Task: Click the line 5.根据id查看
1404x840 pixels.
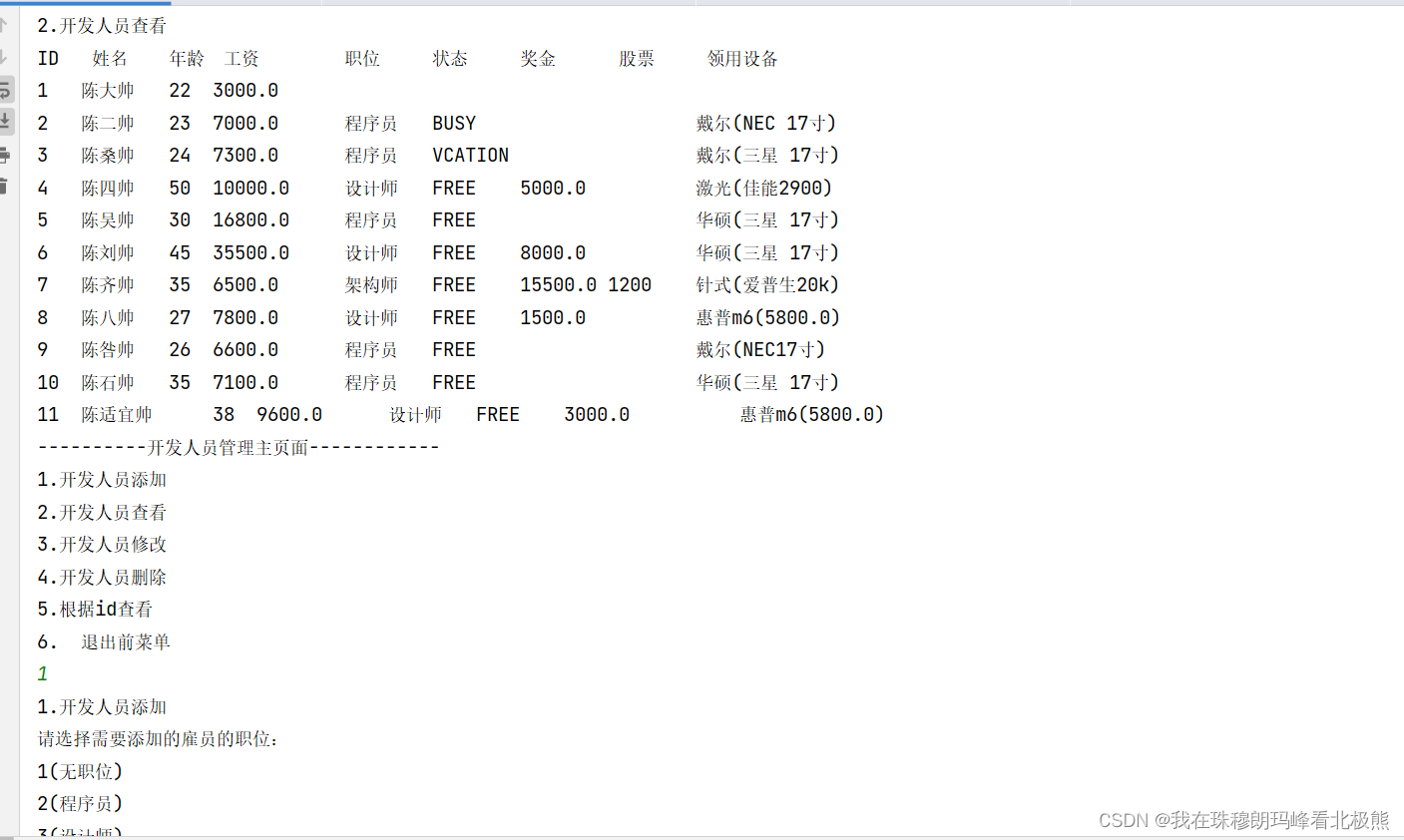Action: (x=95, y=609)
